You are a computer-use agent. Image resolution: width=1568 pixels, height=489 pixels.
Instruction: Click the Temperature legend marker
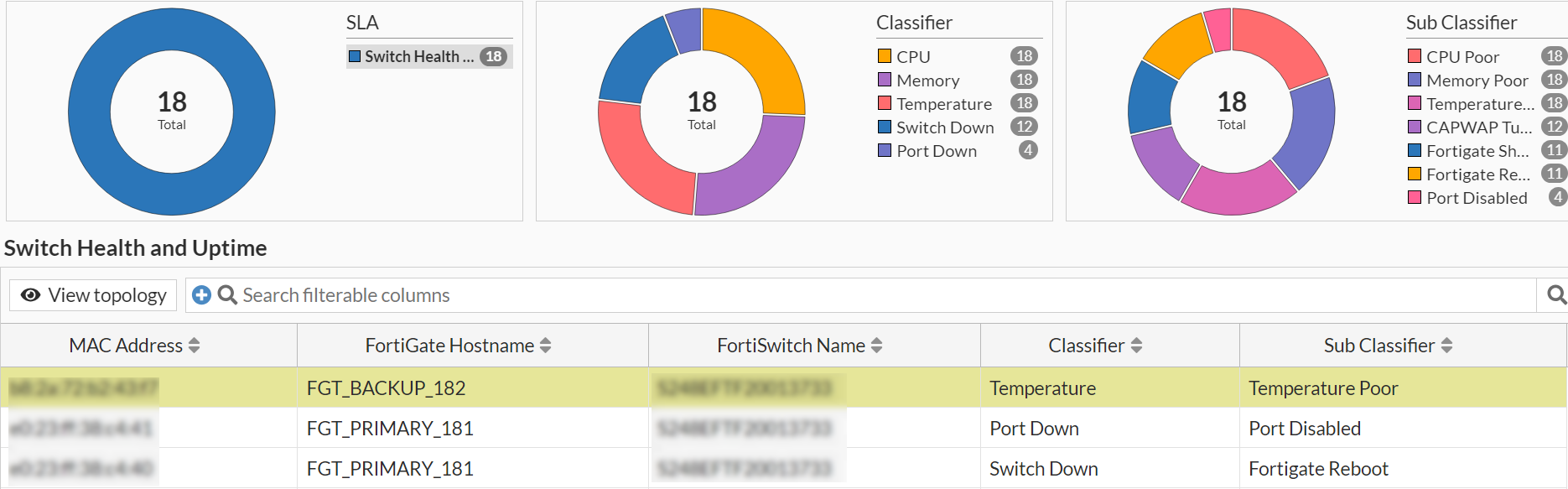coord(883,103)
